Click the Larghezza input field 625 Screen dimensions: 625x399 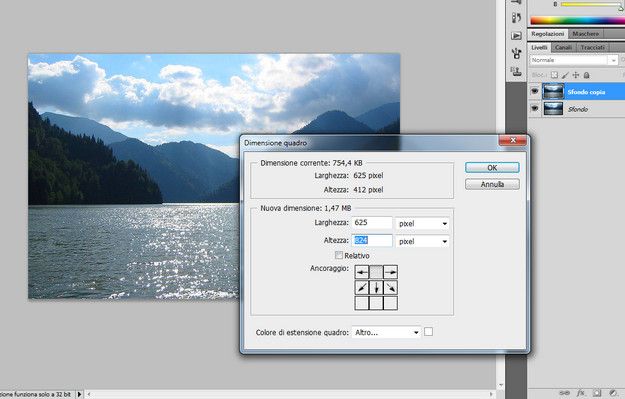(x=371, y=223)
